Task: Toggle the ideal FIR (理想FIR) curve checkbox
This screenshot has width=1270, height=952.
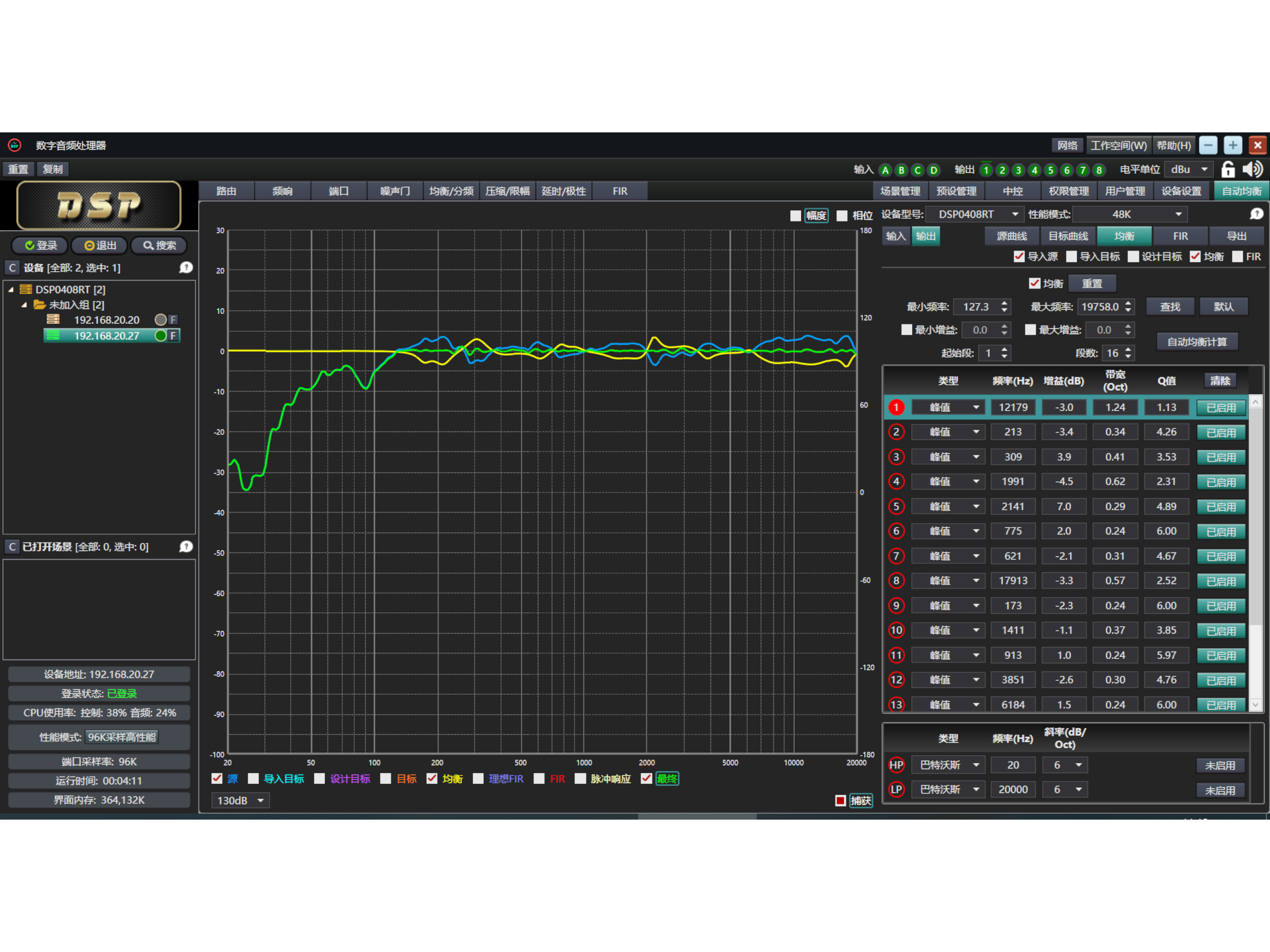Action: tap(478, 778)
